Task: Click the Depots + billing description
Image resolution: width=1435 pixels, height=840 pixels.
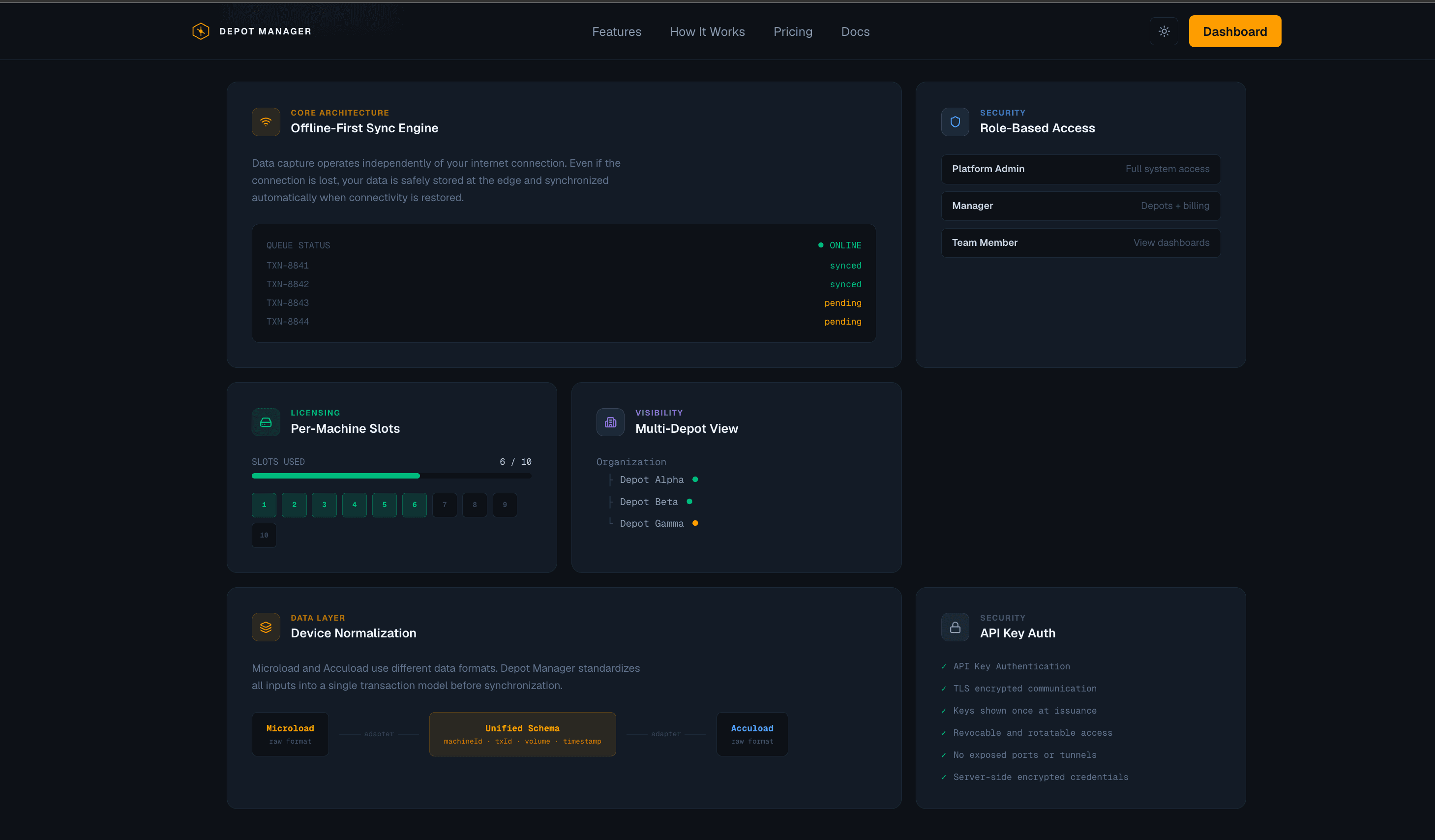Action: click(x=1175, y=206)
